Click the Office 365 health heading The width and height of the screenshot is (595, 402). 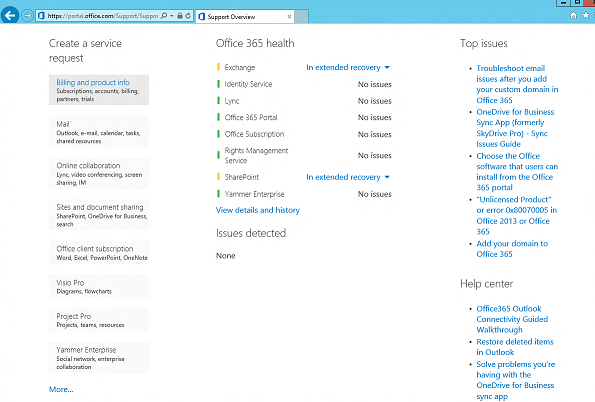(x=255, y=43)
